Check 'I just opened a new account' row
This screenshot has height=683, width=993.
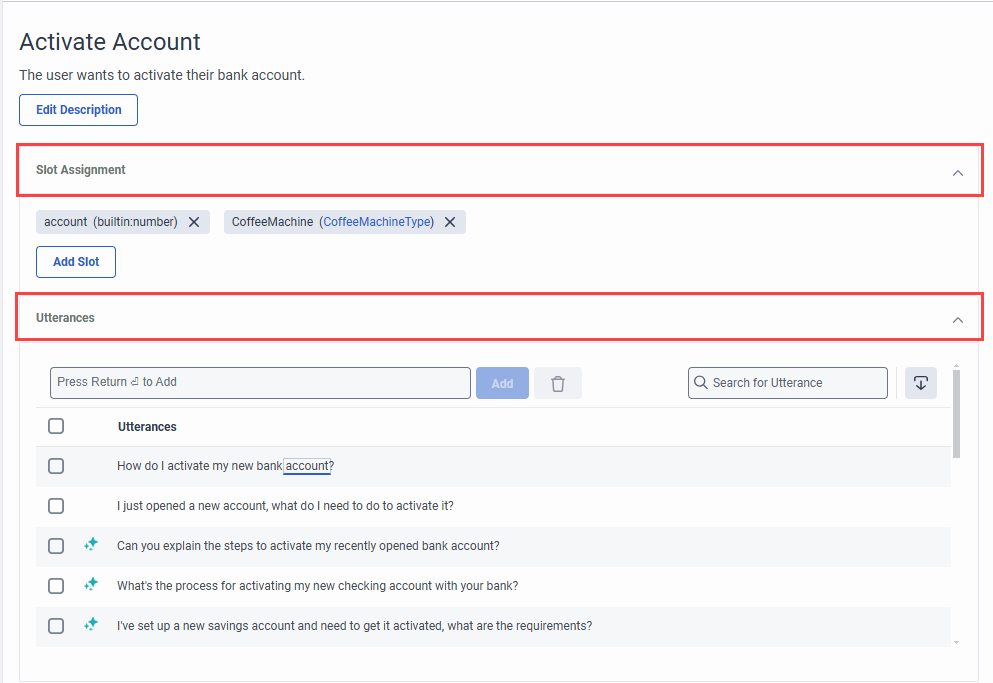(56, 506)
